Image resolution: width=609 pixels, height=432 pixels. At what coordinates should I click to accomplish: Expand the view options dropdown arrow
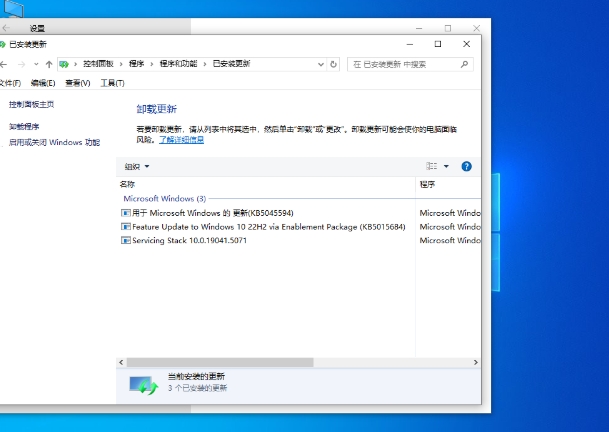(446, 166)
